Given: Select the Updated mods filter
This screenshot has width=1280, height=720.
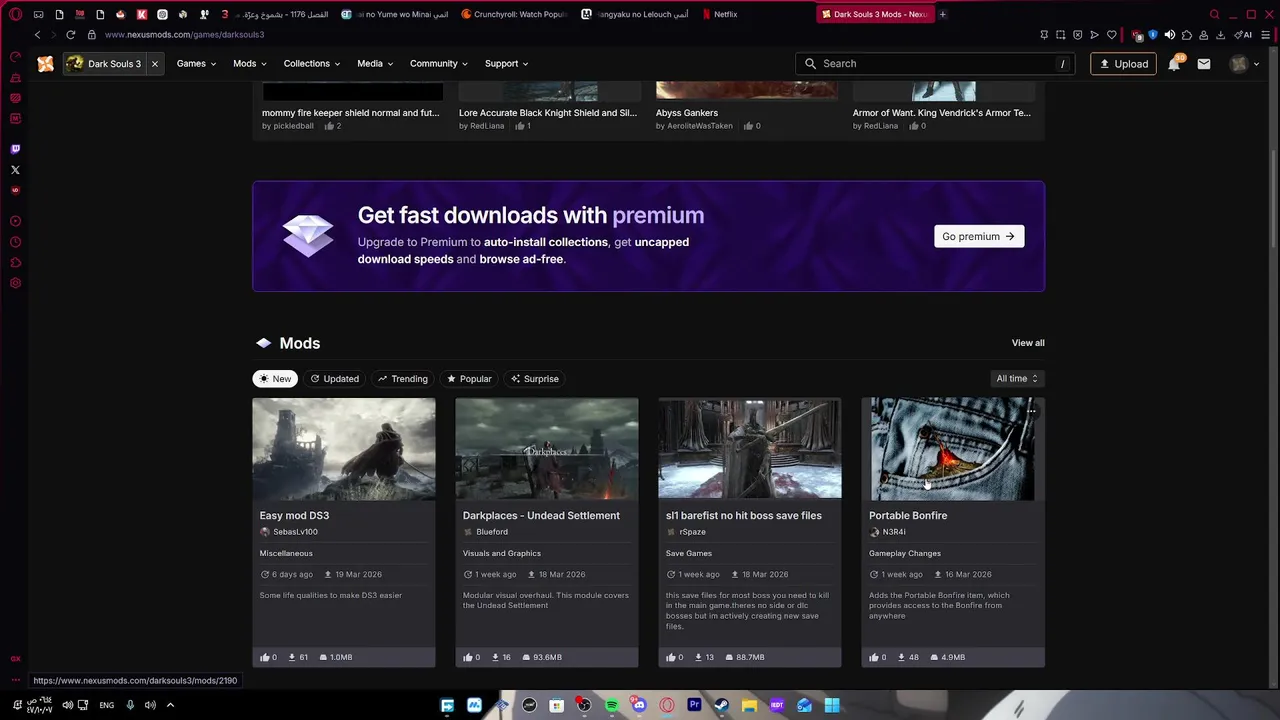Looking at the screenshot, I should [x=334, y=379].
